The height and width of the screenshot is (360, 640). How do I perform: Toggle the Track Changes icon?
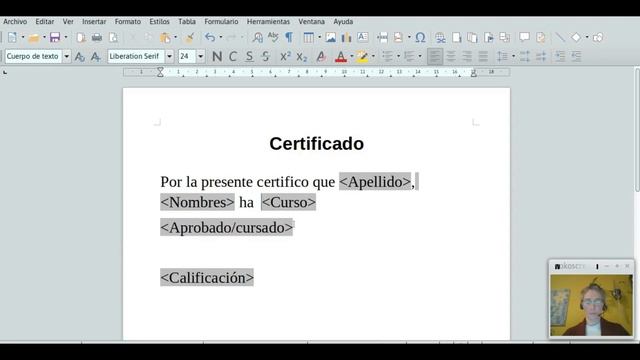[540, 38]
